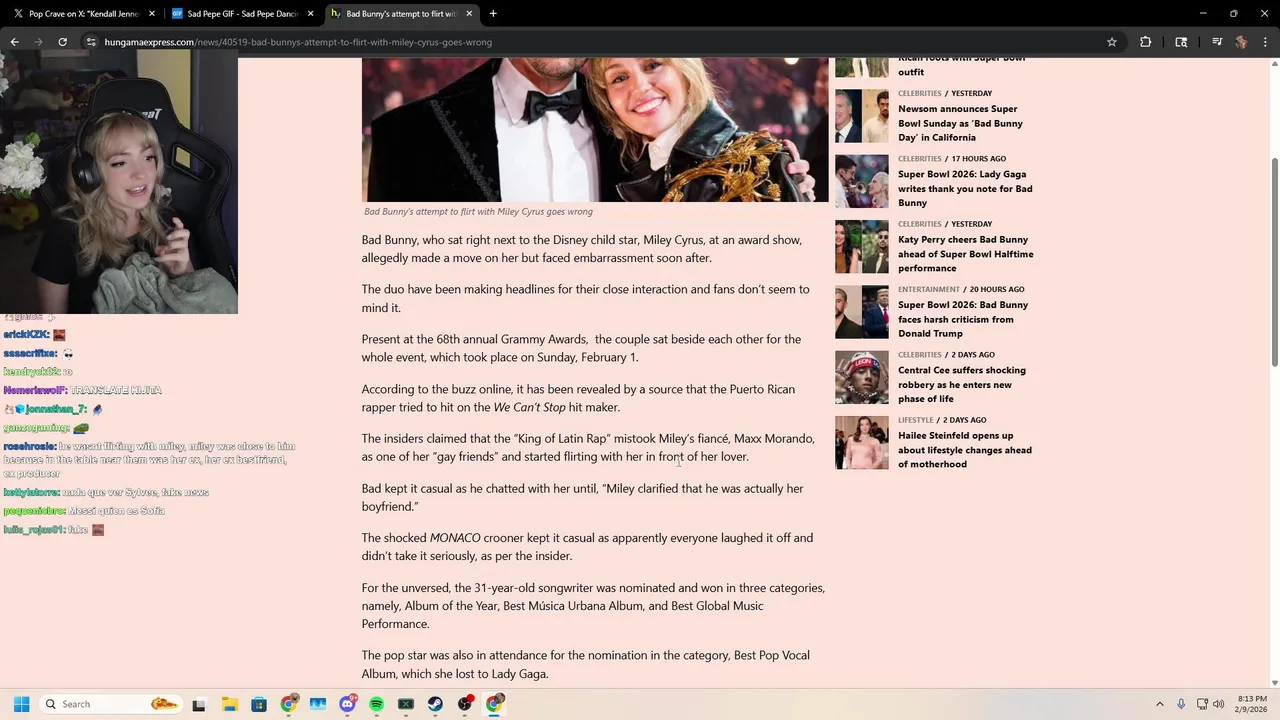Open the tab search icon in toolbar
The width and height of the screenshot is (1280, 720).
tap(1181, 42)
